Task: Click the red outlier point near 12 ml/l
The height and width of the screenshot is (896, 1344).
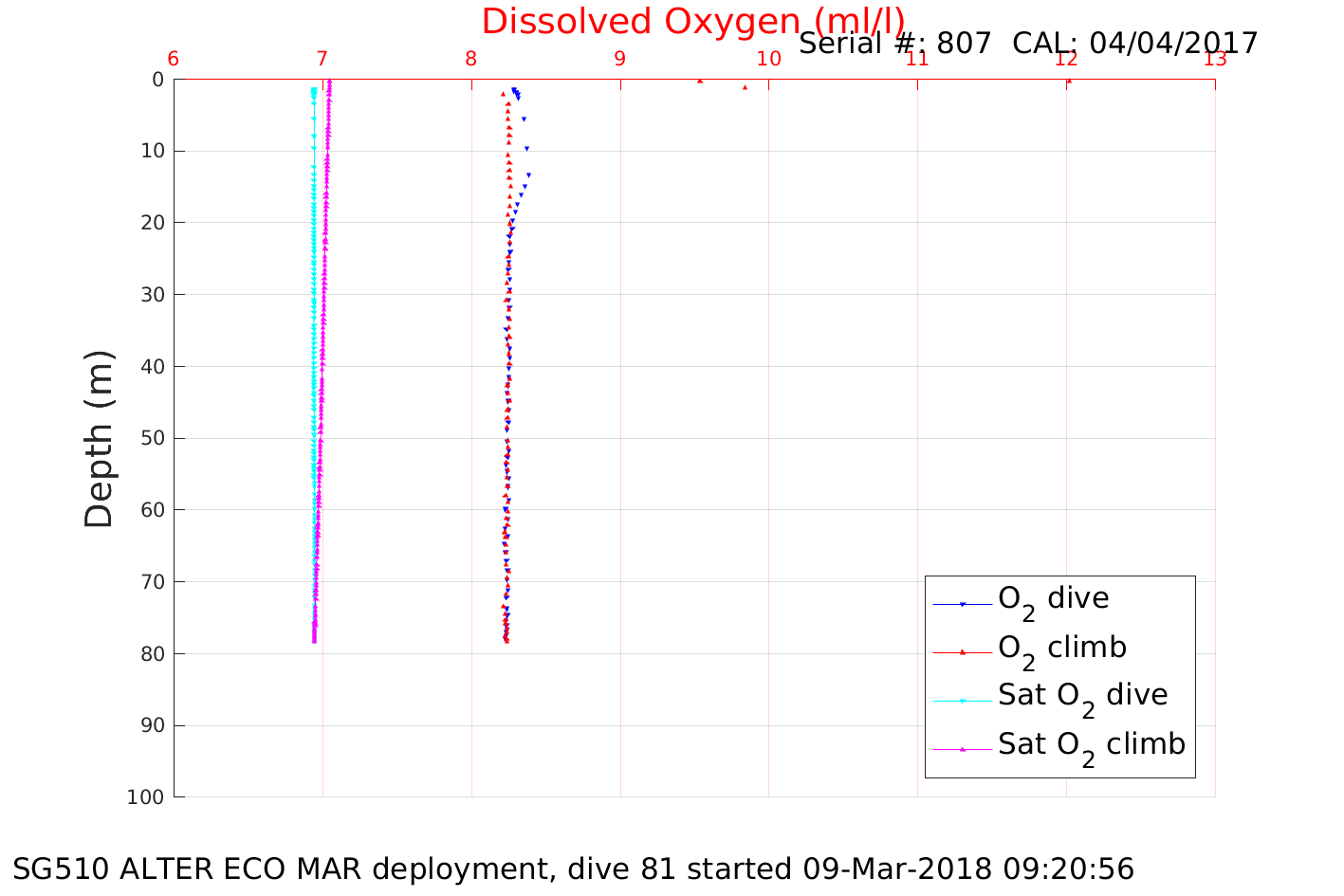Action: [1069, 81]
